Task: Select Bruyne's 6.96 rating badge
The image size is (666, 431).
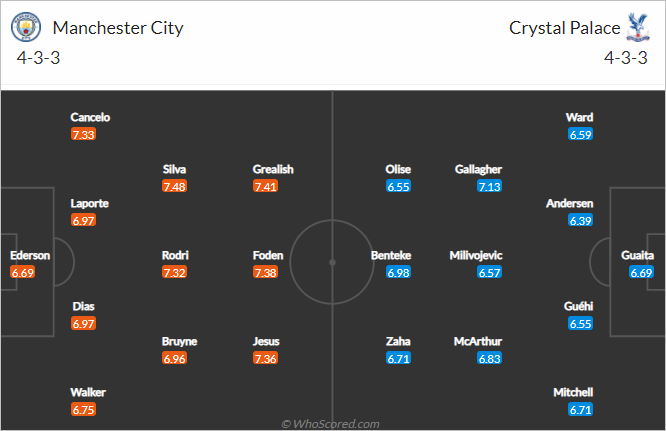Action: coord(175,358)
